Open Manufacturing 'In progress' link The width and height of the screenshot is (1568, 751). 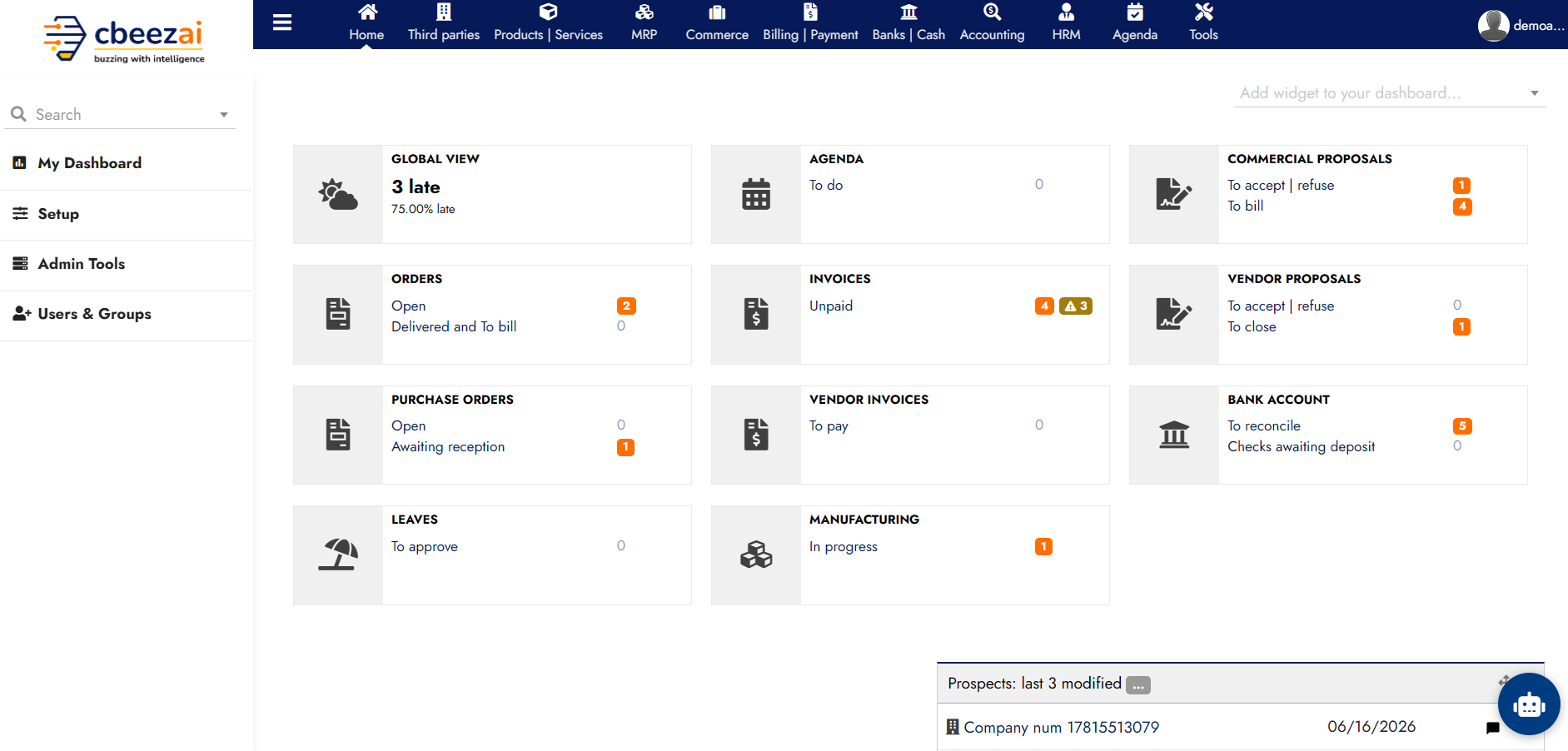point(844,547)
